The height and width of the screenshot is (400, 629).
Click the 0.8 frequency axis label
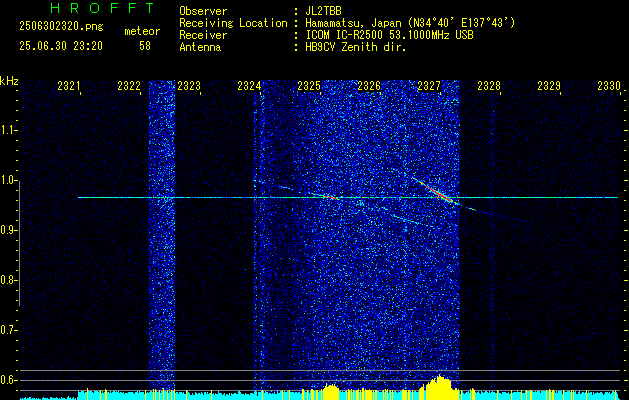(8, 280)
